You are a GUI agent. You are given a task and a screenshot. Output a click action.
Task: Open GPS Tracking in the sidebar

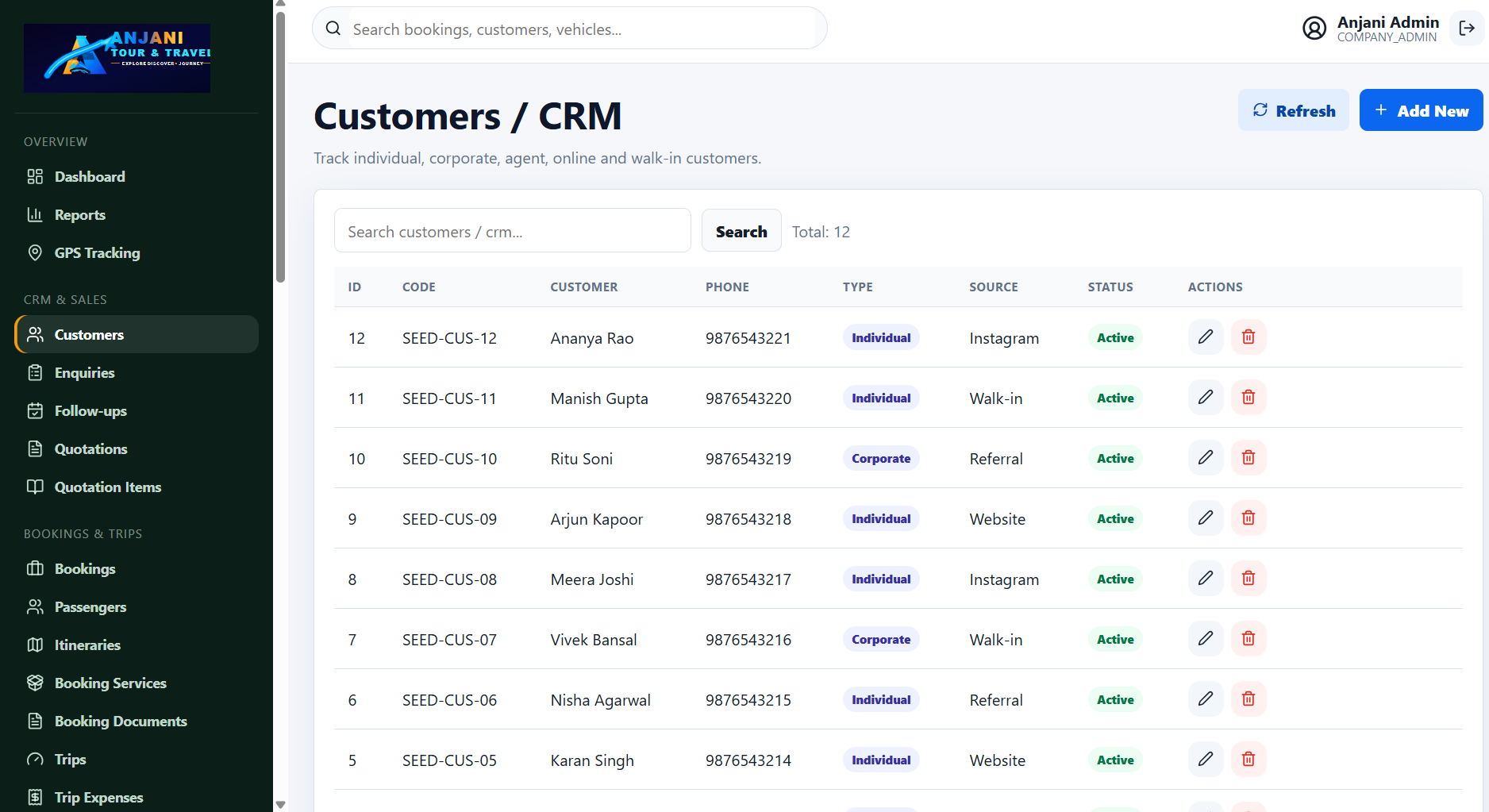[x=137, y=252]
